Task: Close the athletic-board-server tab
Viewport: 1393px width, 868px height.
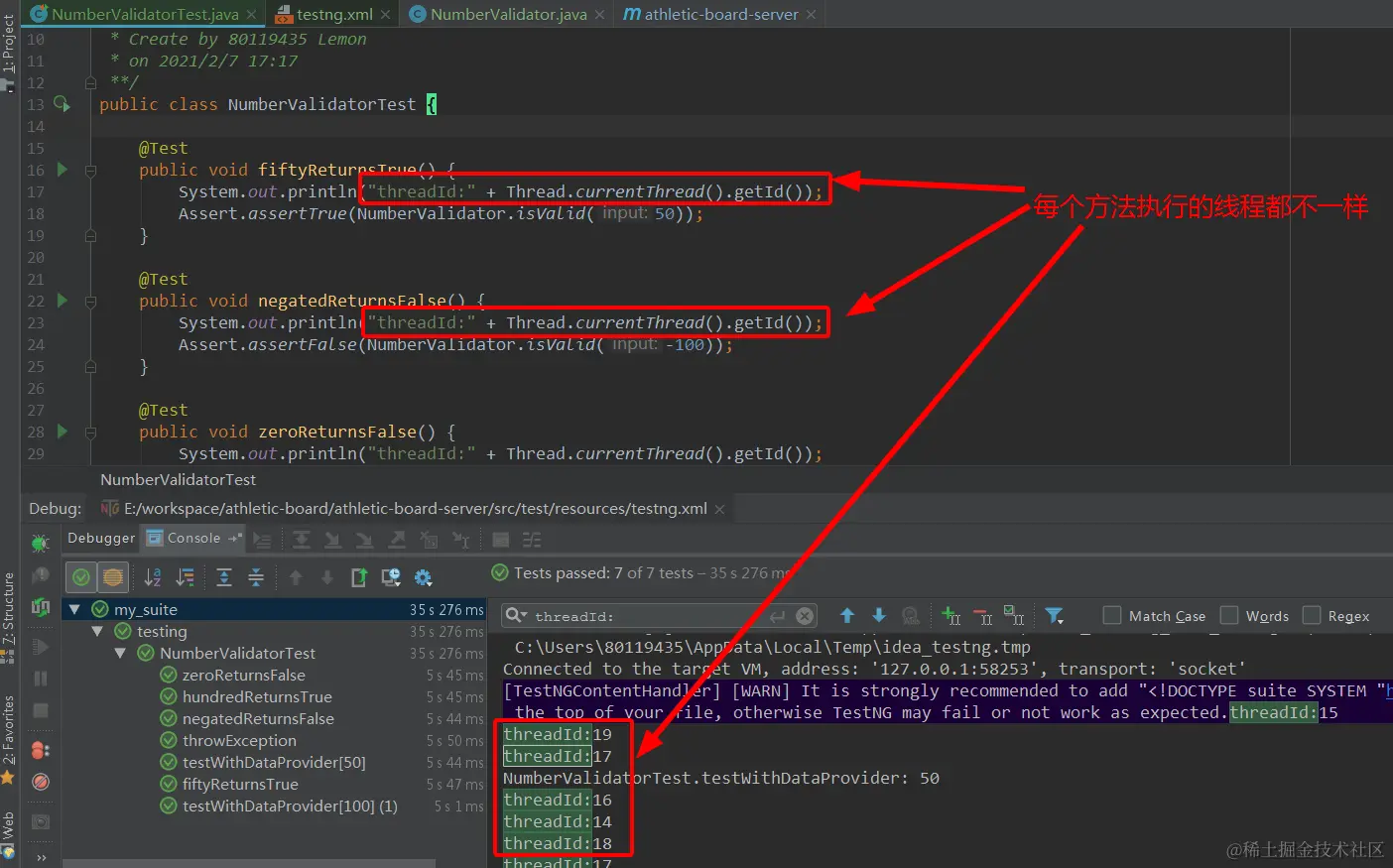Action: (811, 15)
